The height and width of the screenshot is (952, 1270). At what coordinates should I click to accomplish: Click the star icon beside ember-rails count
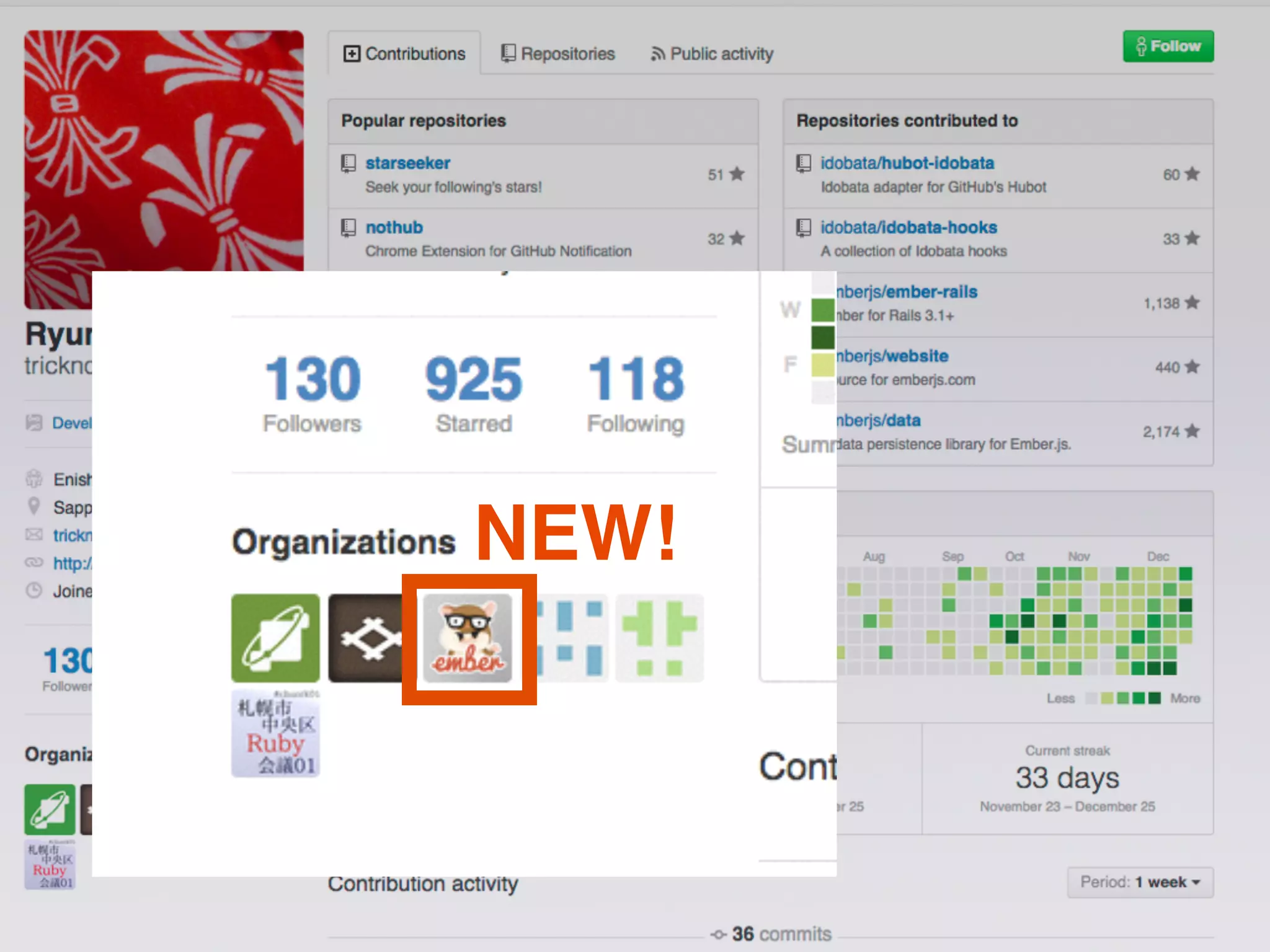coord(1192,303)
